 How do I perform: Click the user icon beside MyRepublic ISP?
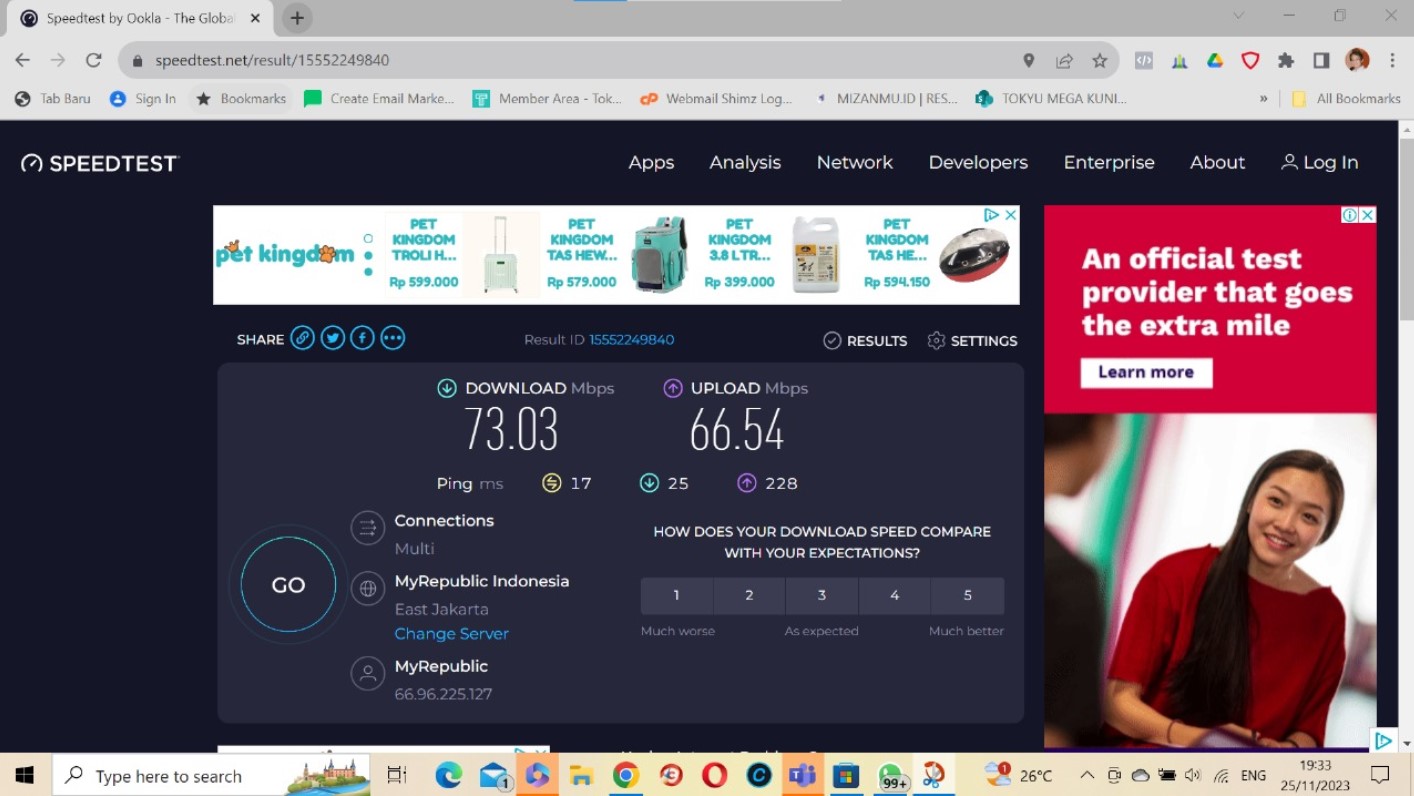click(x=368, y=674)
